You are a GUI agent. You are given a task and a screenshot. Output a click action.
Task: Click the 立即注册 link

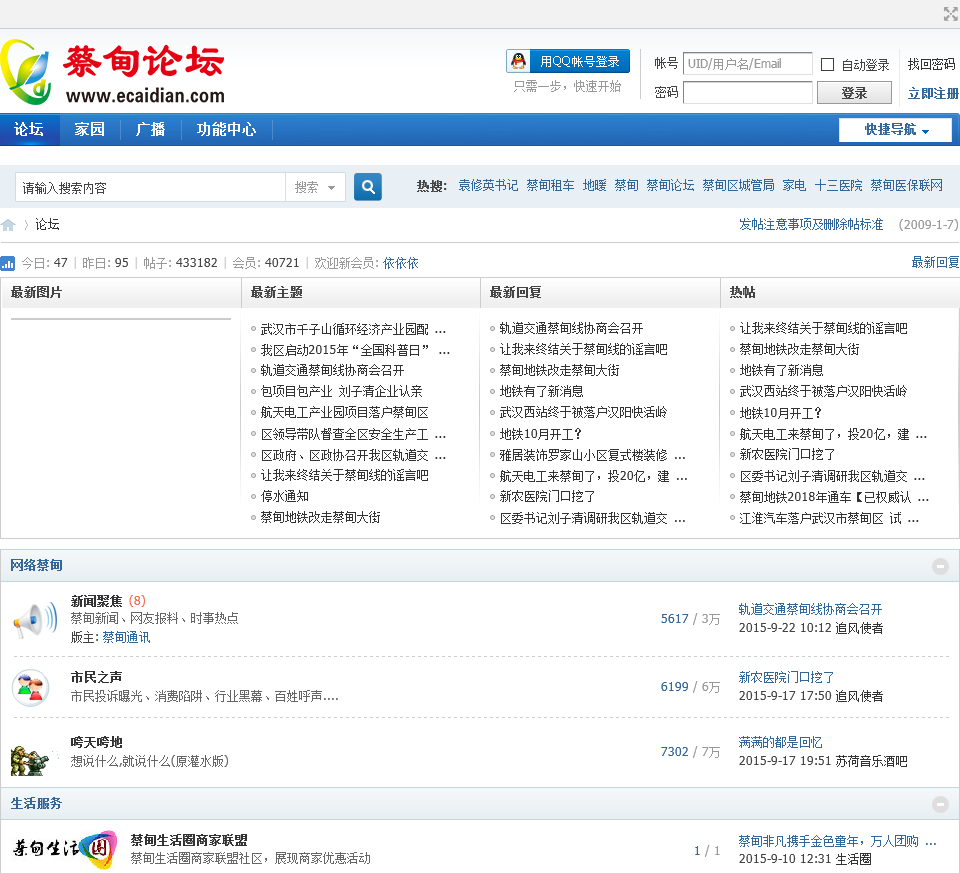tap(933, 94)
